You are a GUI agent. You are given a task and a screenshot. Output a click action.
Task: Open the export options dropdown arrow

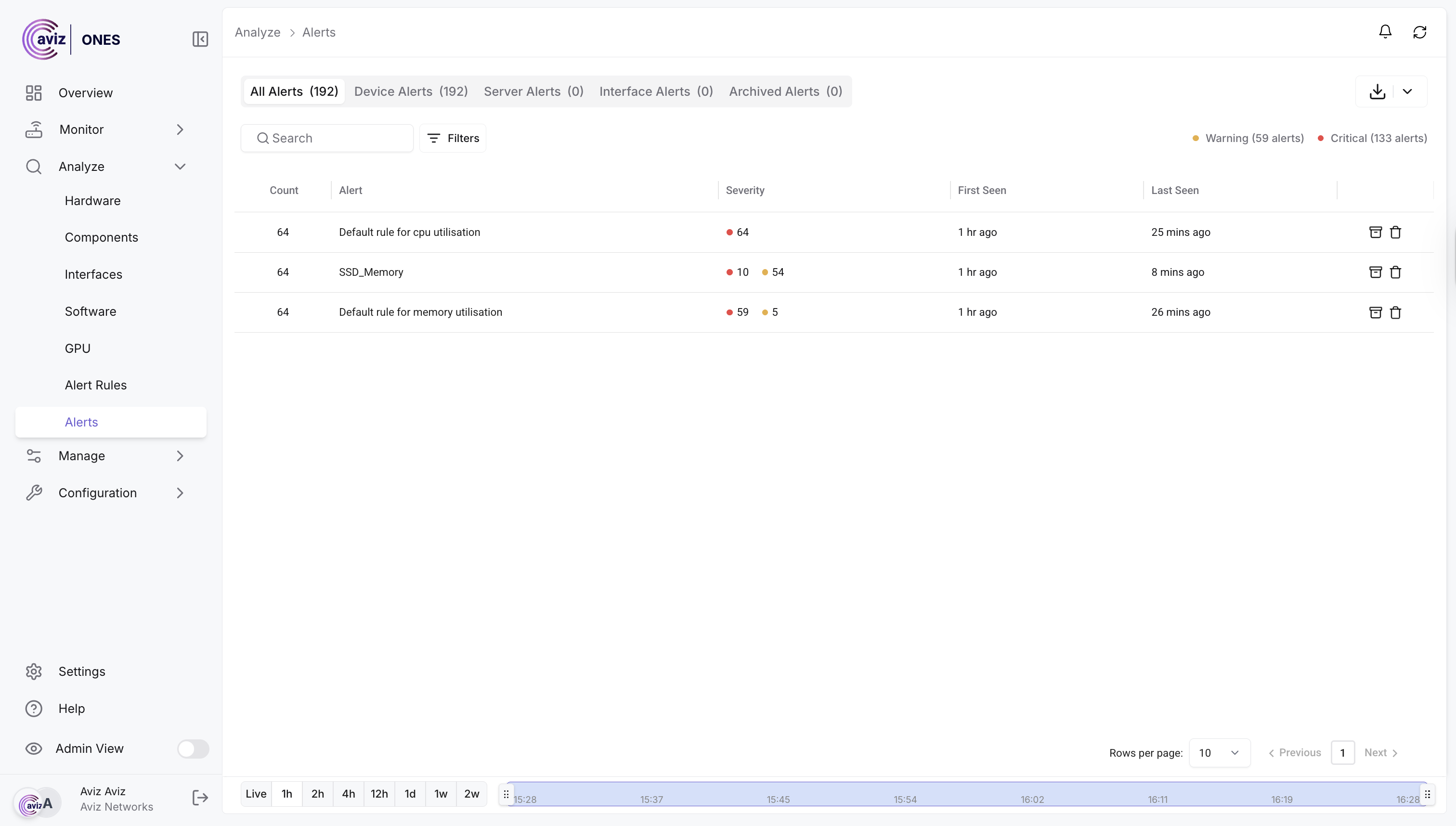[1407, 91]
